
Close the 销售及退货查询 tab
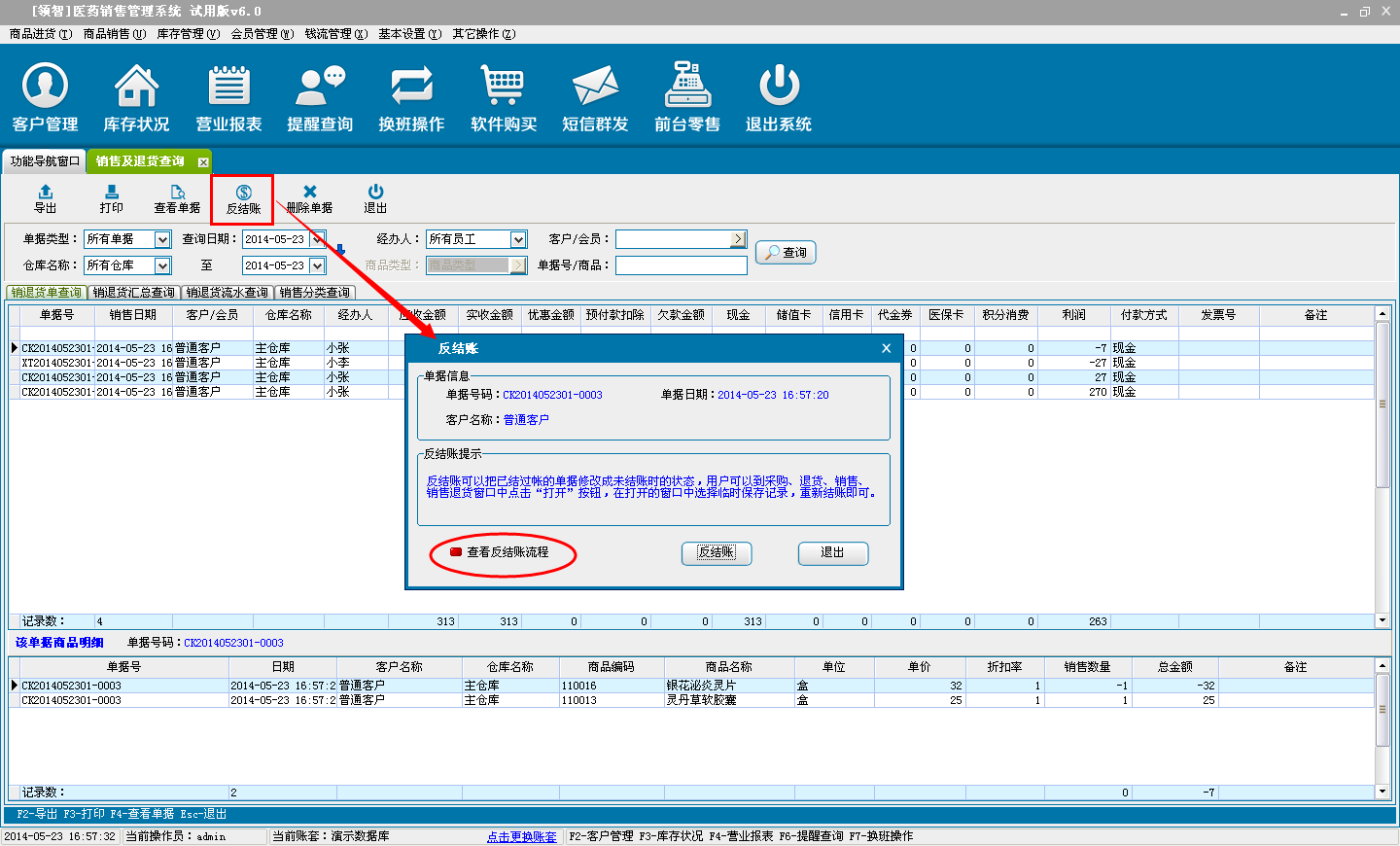click(x=203, y=162)
